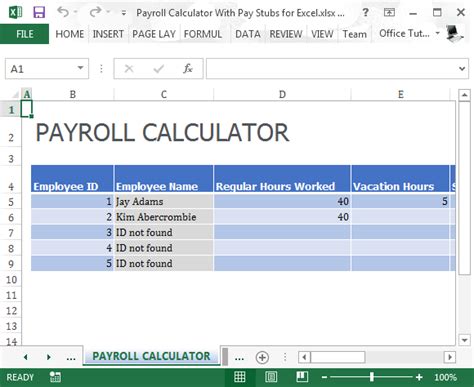Click the zoom slider handle

coord(372,377)
